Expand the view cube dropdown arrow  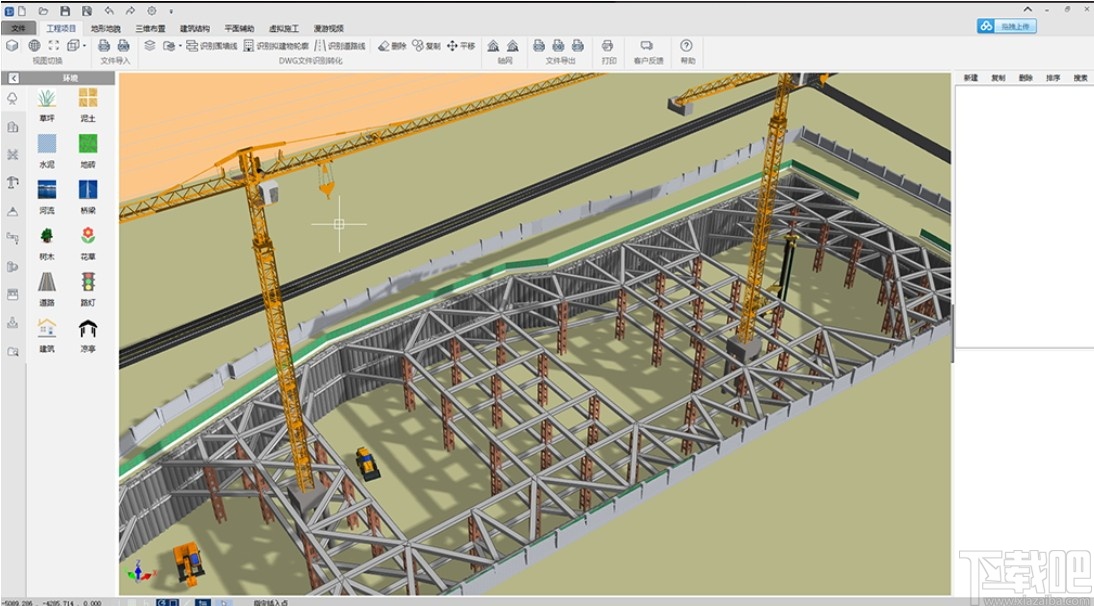click(84, 46)
